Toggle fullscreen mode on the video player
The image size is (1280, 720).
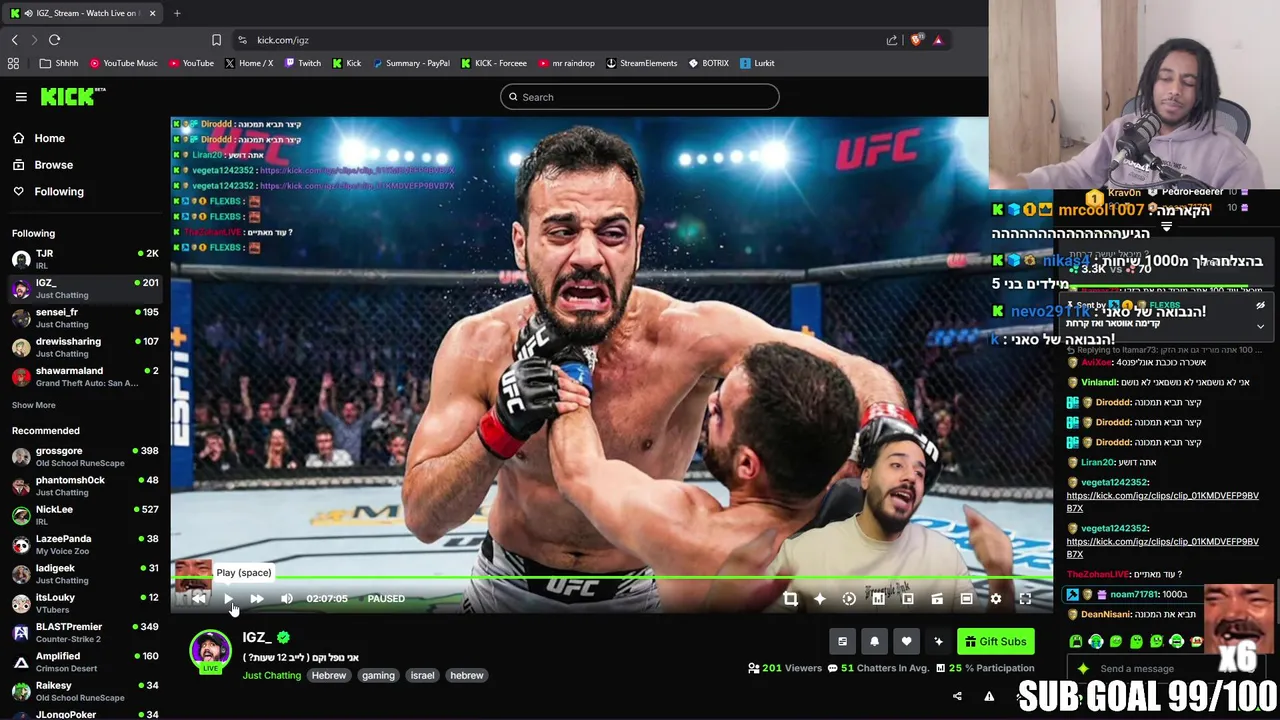pyautogui.click(x=1025, y=598)
